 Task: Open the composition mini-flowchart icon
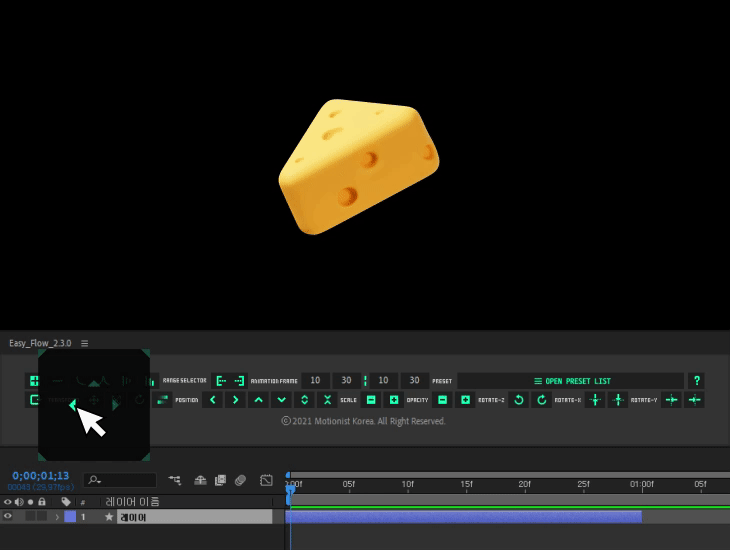pos(175,480)
